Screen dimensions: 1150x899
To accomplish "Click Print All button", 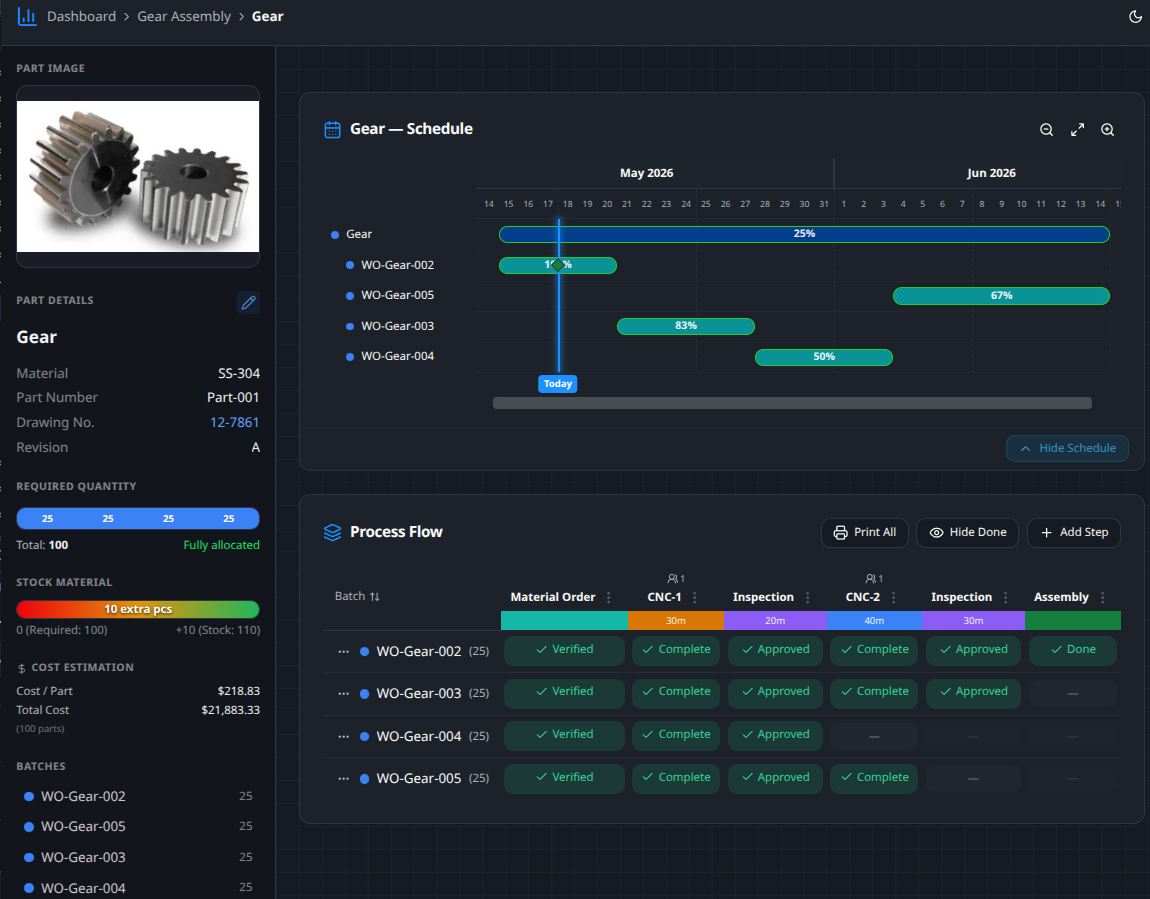I will tap(865, 532).
